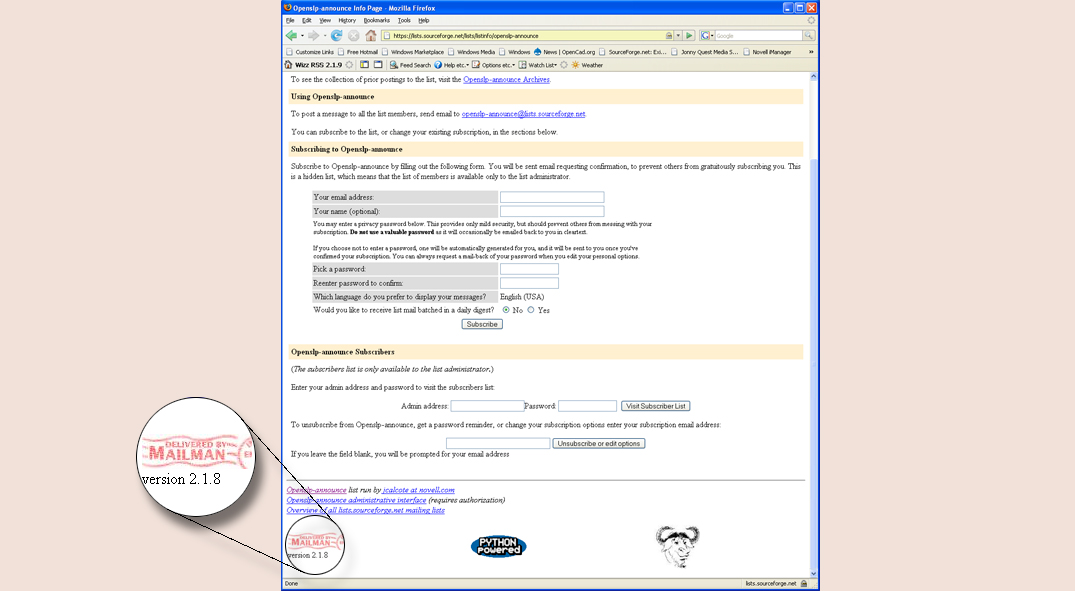Screen dimensions: 1075x591
Task: Open the Edit menu
Action: (x=306, y=21)
